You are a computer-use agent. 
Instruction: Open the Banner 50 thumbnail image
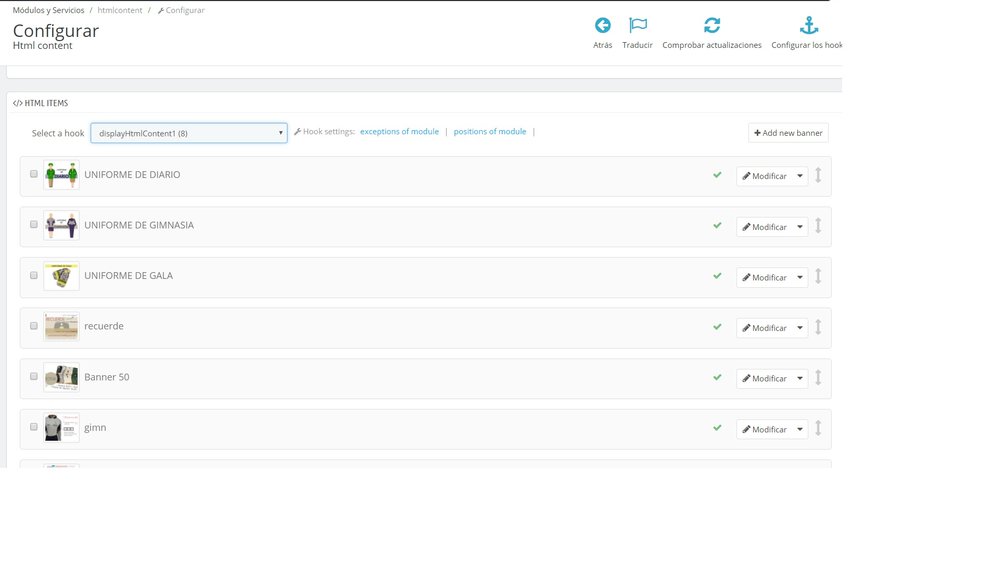[x=61, y=377]
